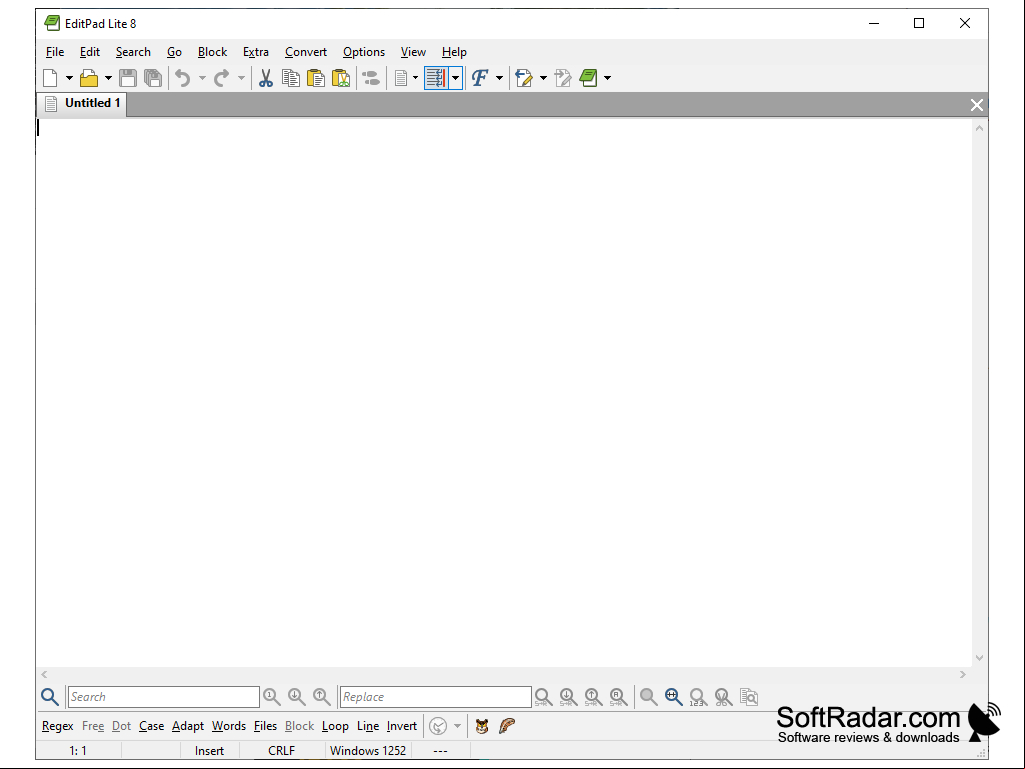Click the Font F icon

coord(480,78)
